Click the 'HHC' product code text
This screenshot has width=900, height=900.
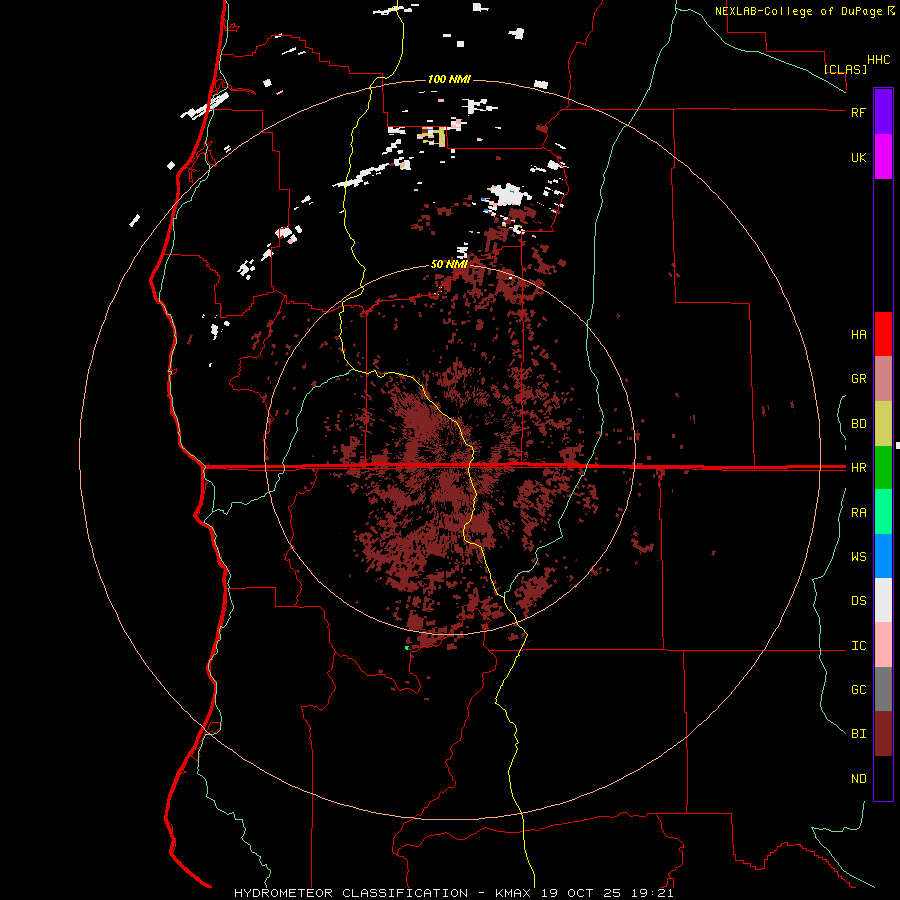[878, 60]
